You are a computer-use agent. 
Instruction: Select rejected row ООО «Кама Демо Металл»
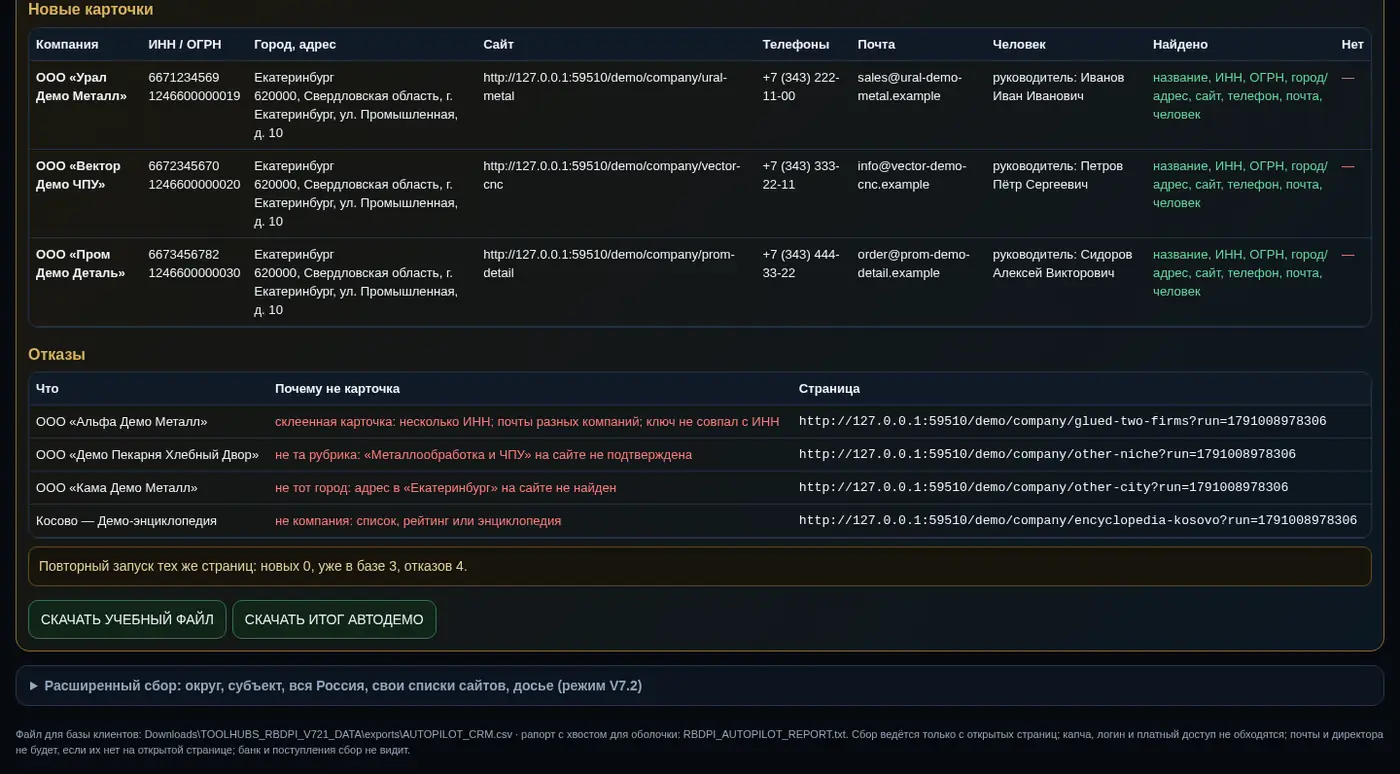point(700,487)
